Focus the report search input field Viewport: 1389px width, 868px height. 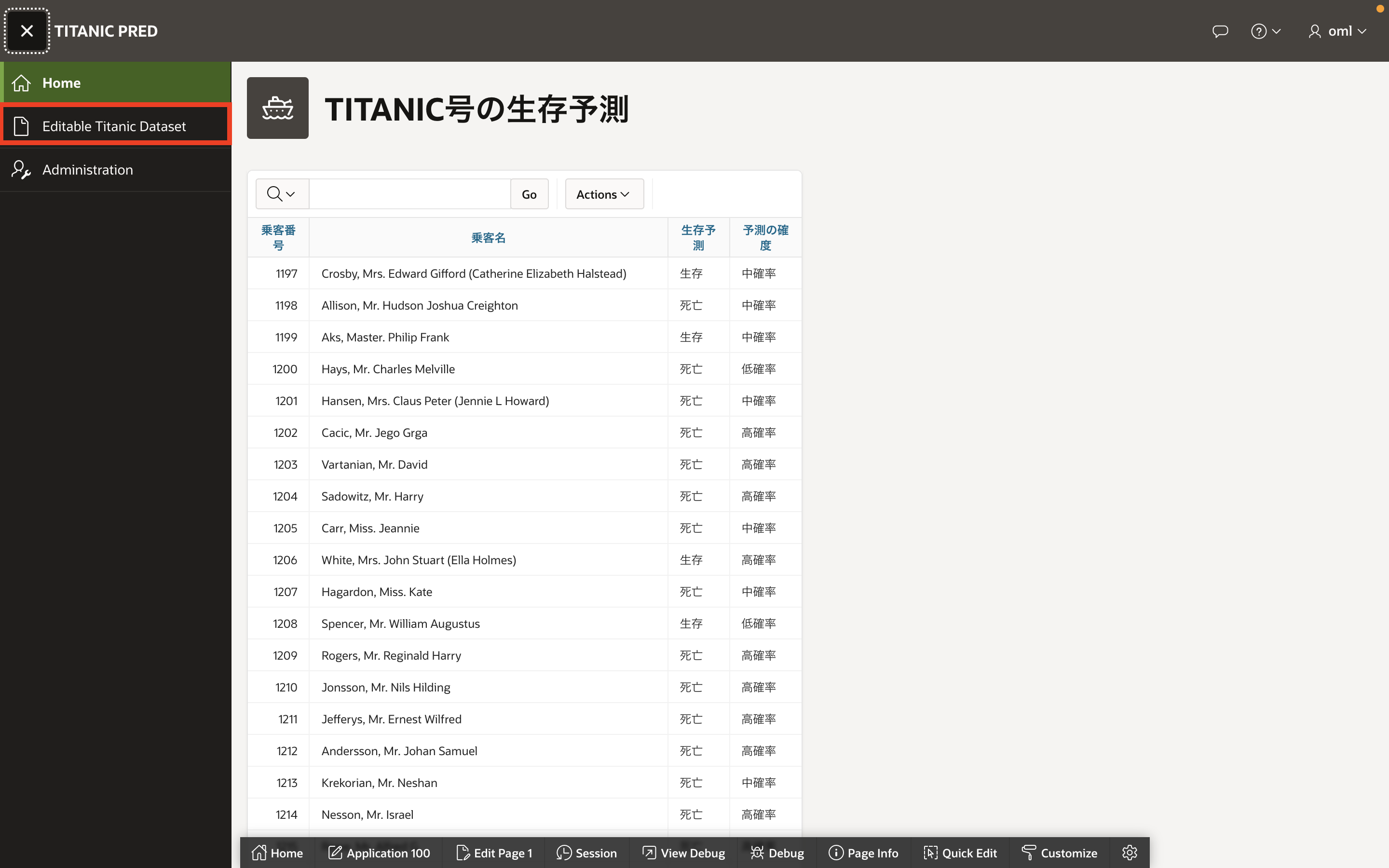coord(410,194)
